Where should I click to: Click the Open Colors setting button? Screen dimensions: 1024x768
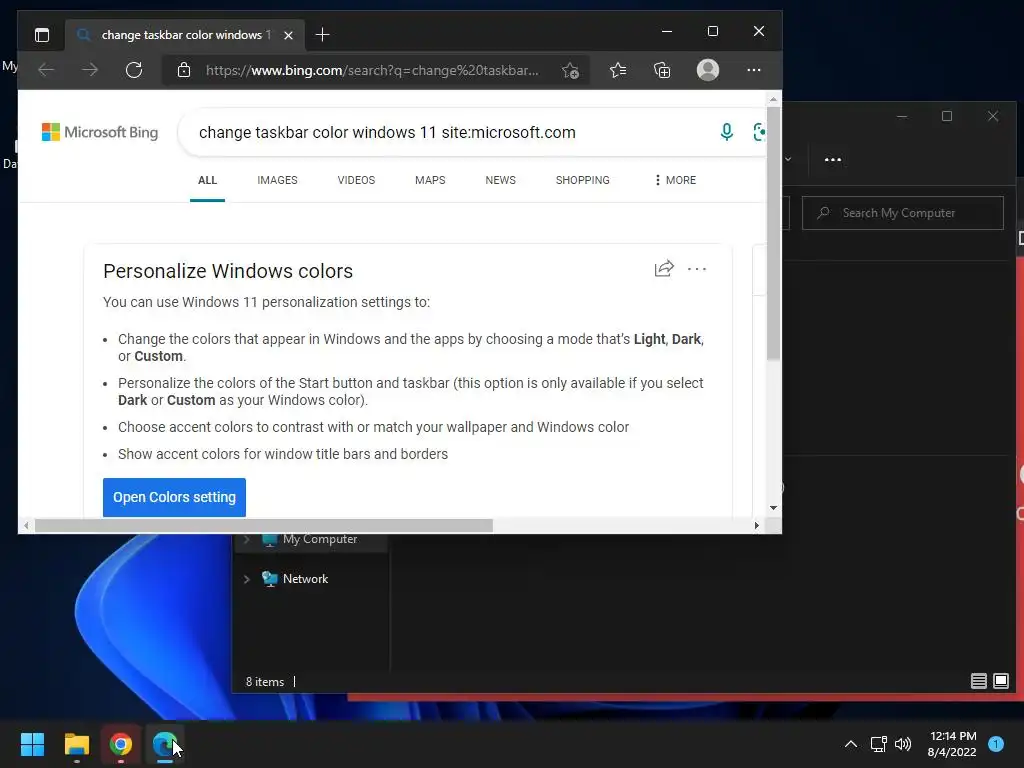tap(174, 497)
